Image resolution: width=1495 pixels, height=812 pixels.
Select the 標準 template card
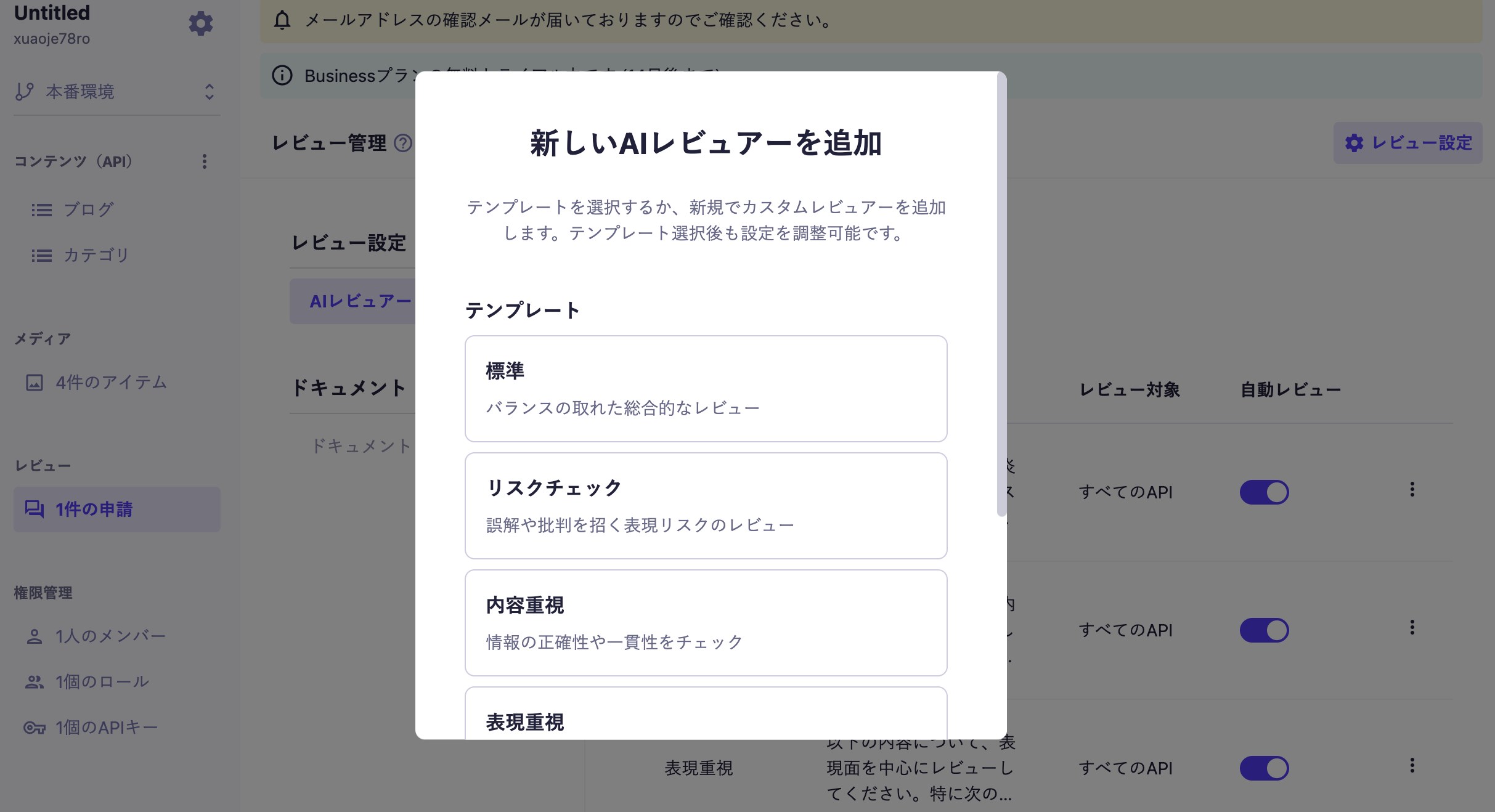pyautogui.click(x=706, y=388)
